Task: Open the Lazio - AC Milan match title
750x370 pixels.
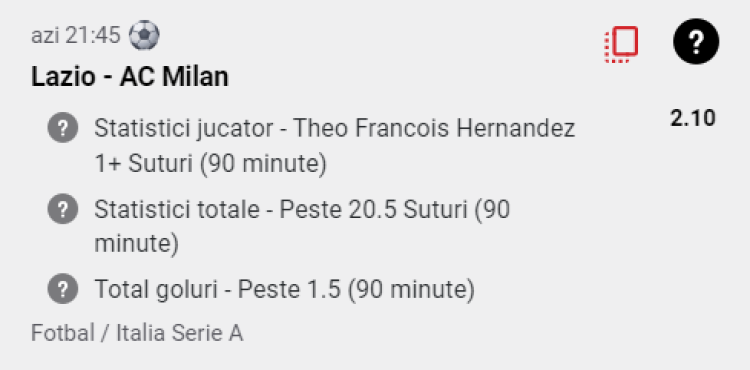Action: (x=130, y=77)
